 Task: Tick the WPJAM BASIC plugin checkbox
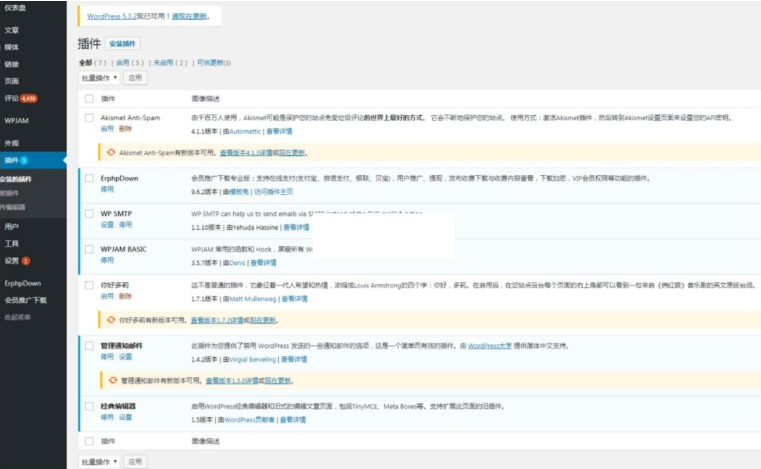(x=89, y=249)
